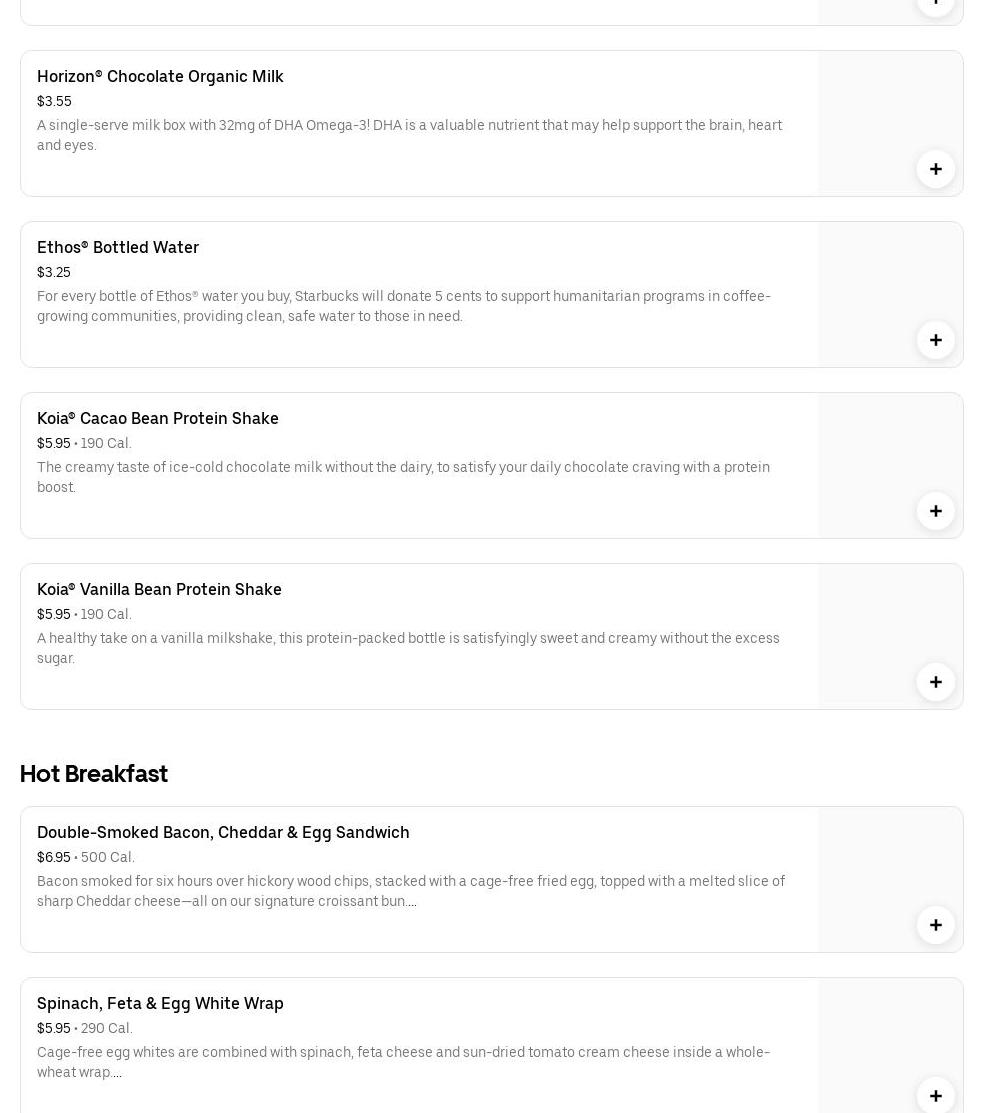Add Double-Smoked Bacon, Cheddar & Egg Sandwich
The height and width of the screenshot is (1113, 984).
935,925
